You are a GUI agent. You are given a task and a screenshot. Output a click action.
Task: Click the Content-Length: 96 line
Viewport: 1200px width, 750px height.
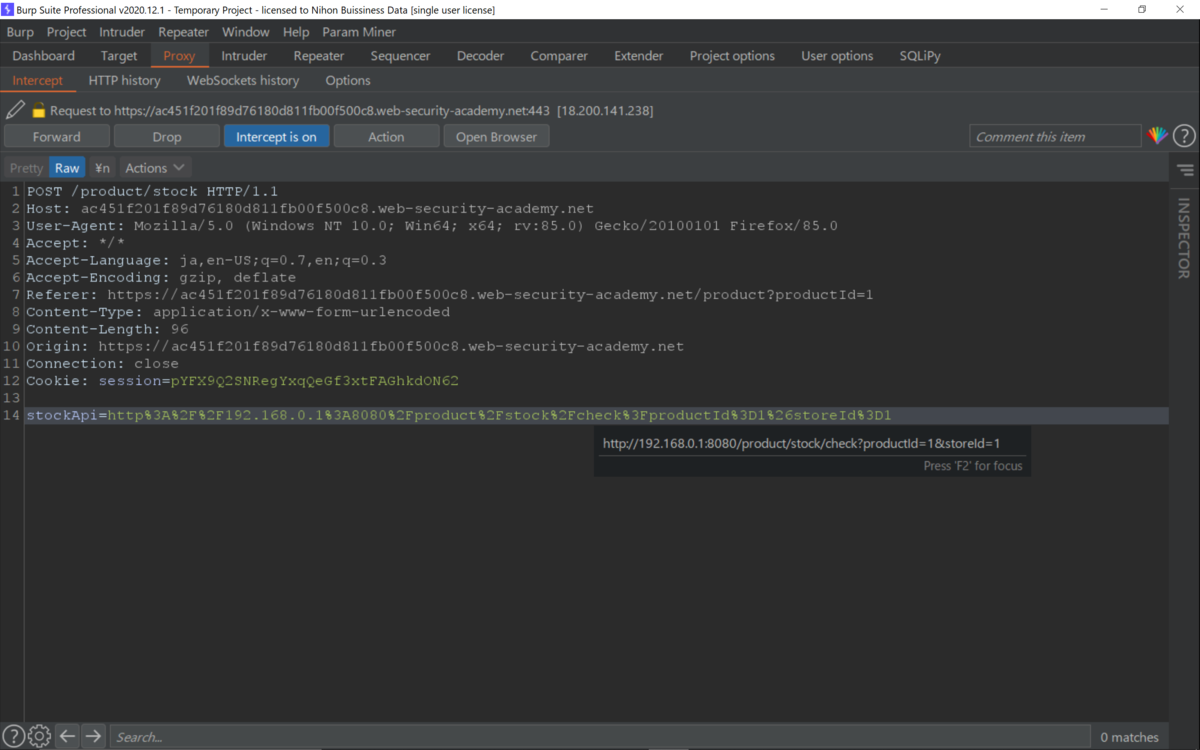pyautogui.click(x=107, y=329)
